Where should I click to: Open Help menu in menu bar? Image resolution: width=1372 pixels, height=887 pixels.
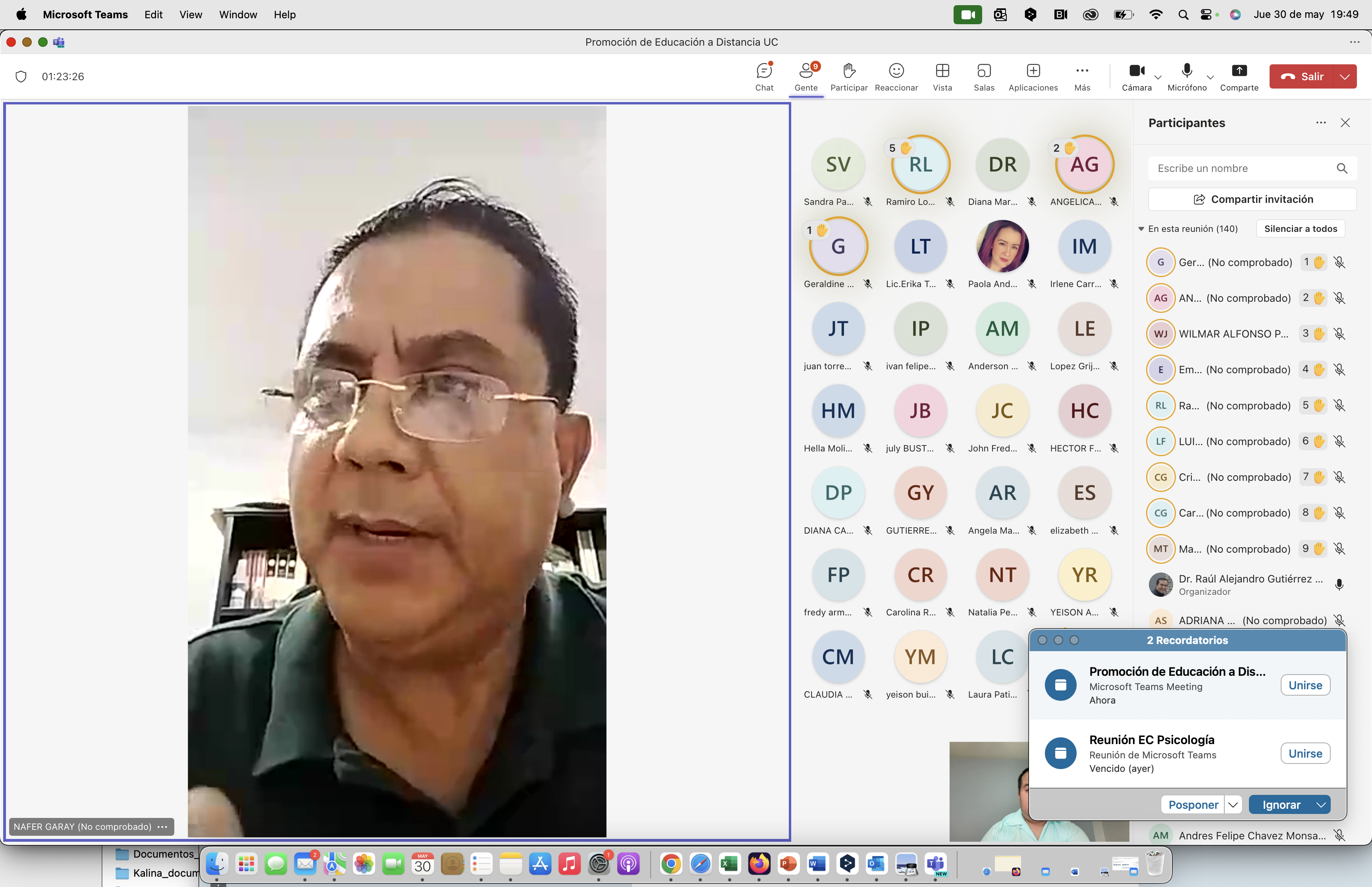click(x=284, y=14)
